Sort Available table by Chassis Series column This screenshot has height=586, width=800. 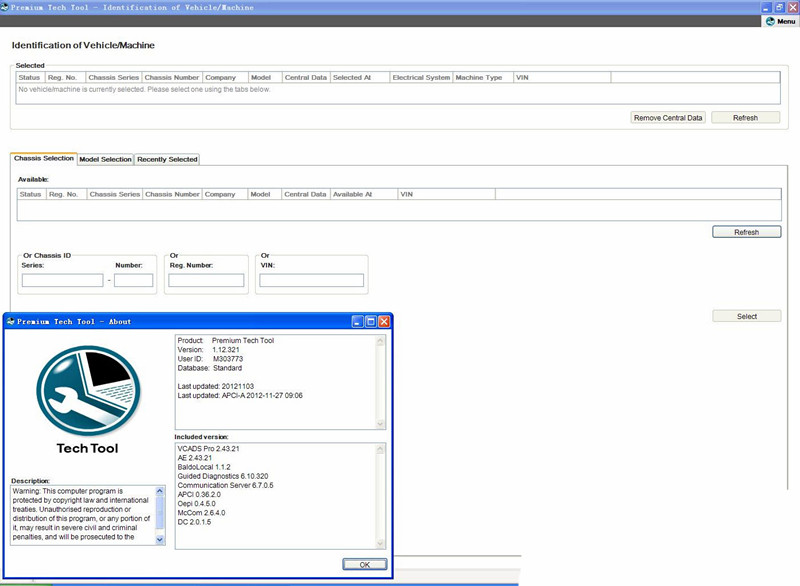coord(115,194)
